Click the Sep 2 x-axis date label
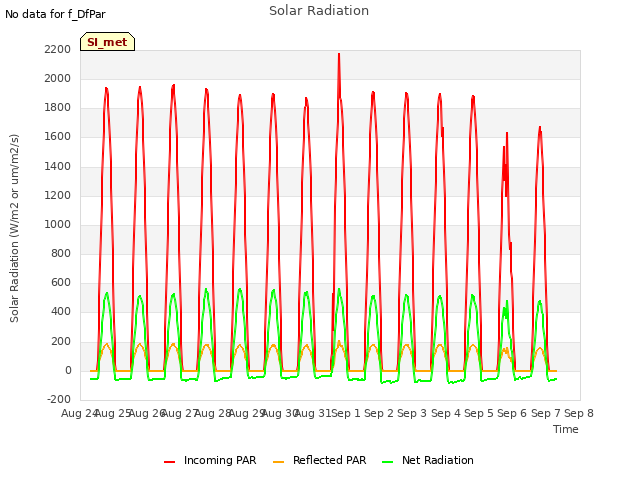 coord(379,413)
